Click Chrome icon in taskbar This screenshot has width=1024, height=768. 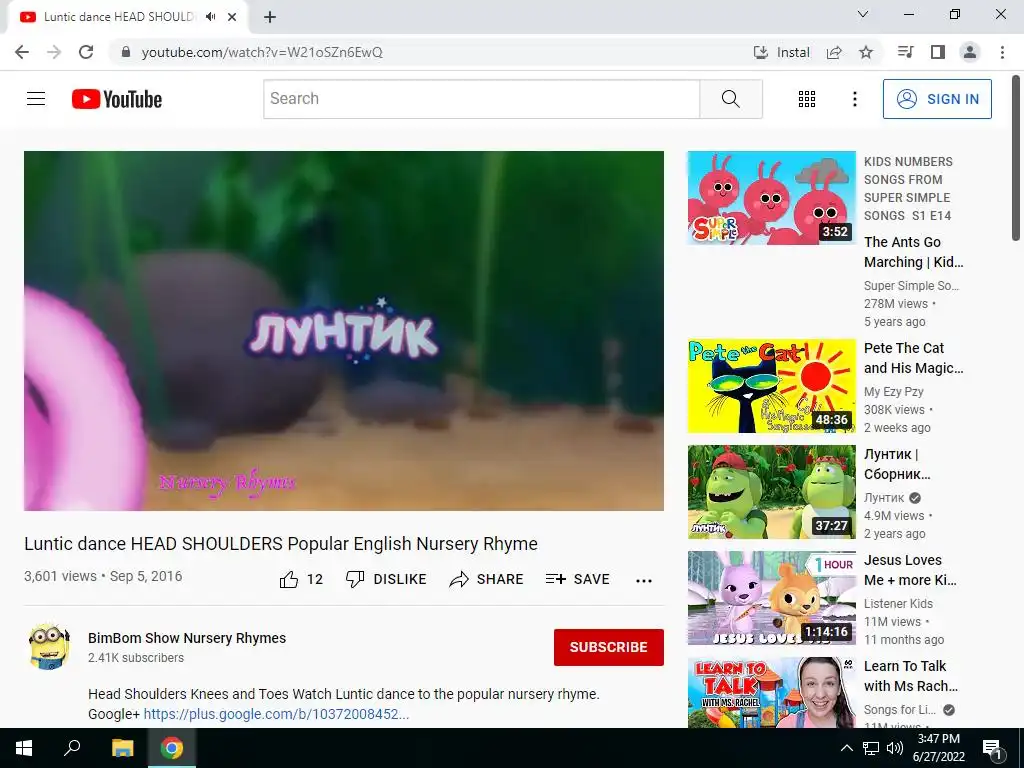click(x=172, y=748)
